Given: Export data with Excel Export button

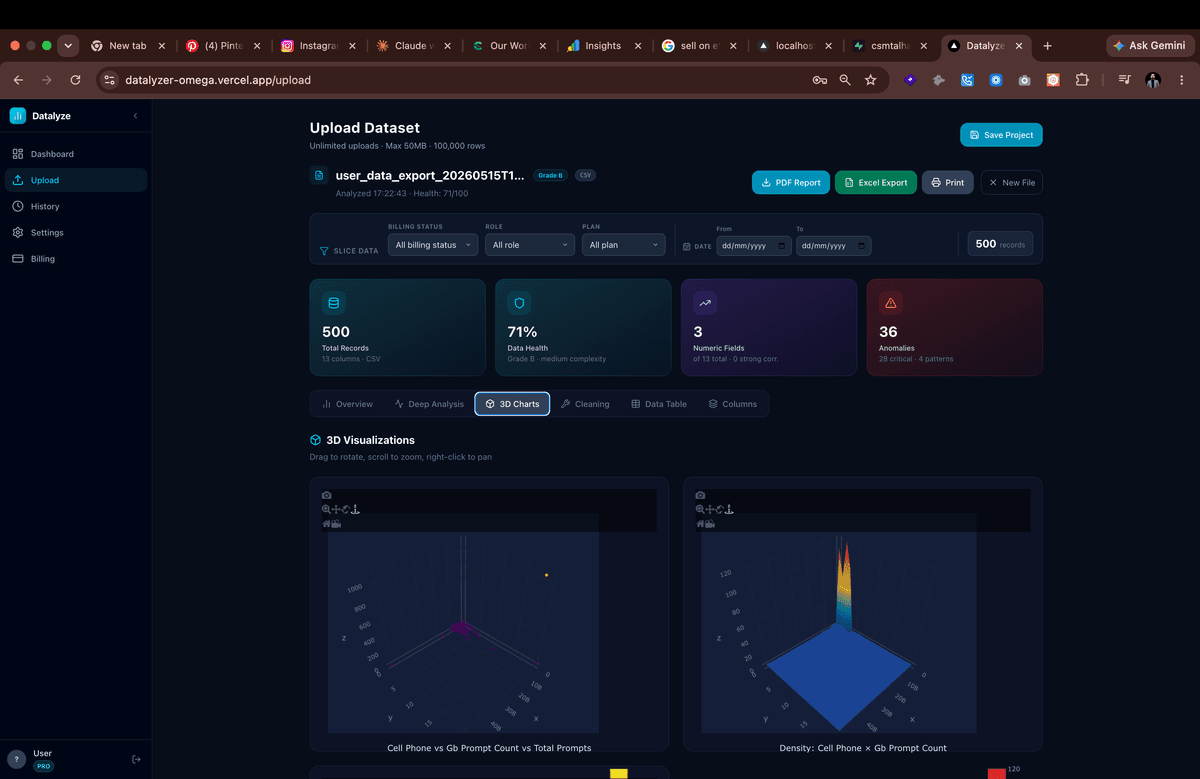Looking at the screenshot, I should tap(876, 182).
